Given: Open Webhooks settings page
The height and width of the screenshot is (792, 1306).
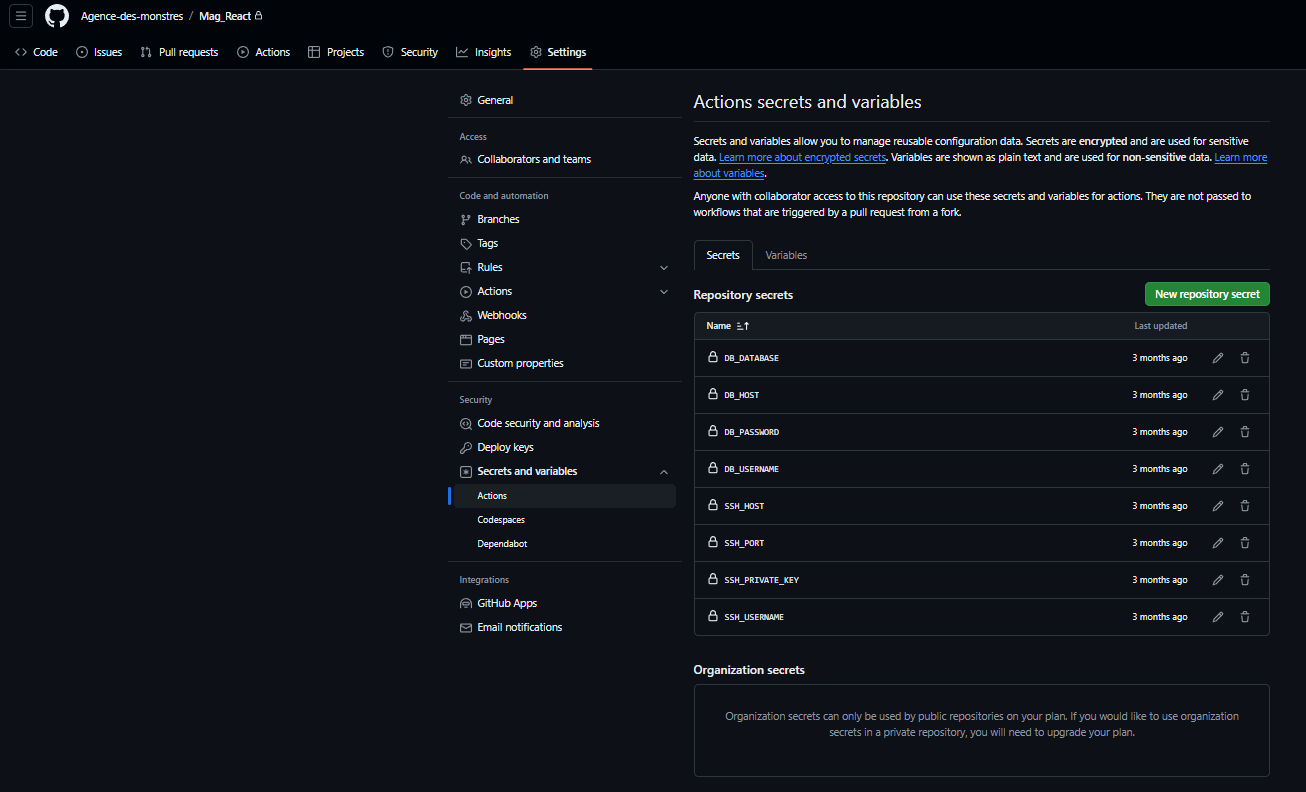Looking at the screenshot, I should click(501, 316).
